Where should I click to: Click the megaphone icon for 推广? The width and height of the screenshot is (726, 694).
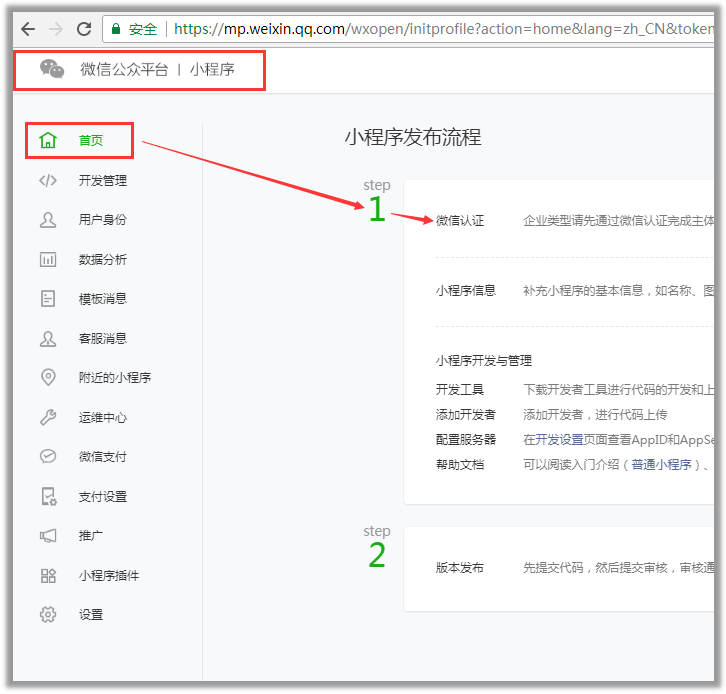click(x=48, y=536)
